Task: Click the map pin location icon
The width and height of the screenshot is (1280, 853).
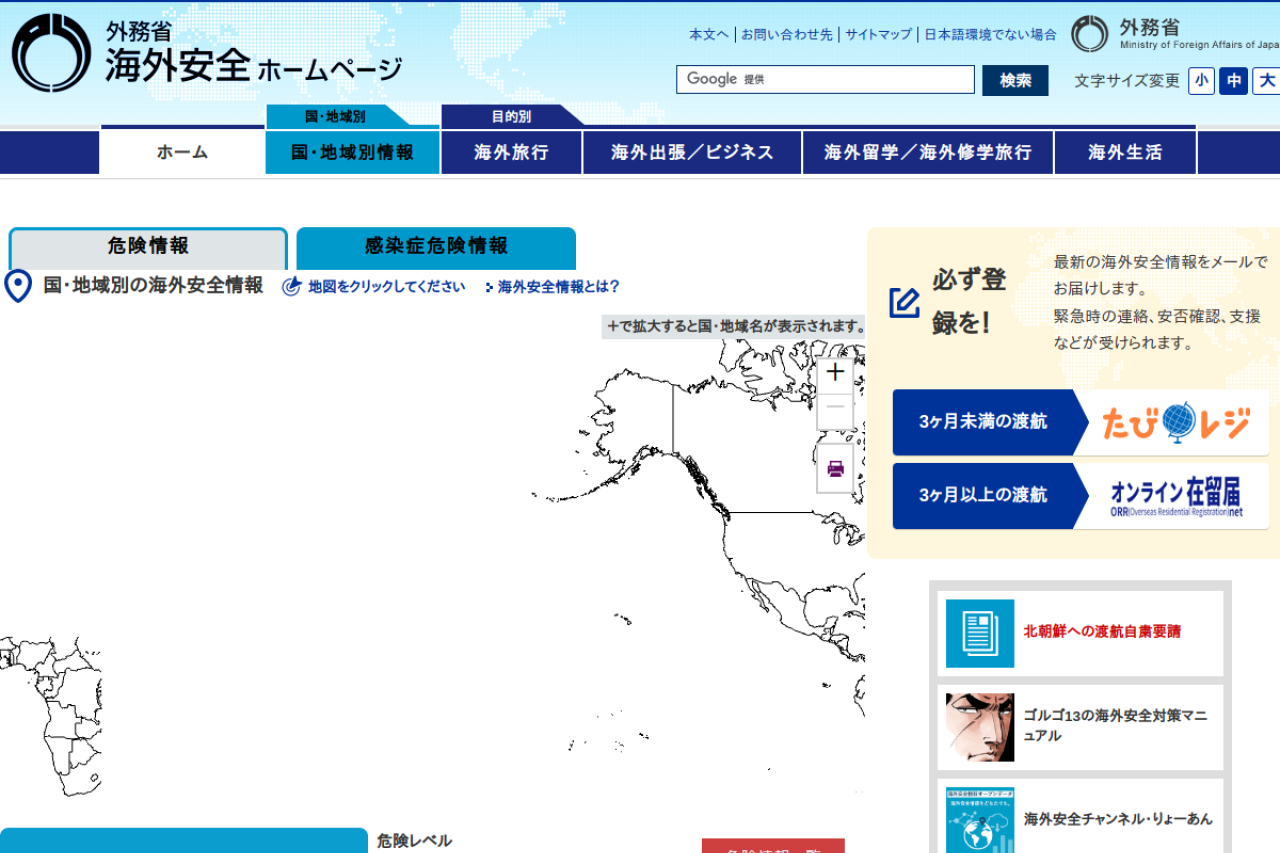Action: coord(18,286)
